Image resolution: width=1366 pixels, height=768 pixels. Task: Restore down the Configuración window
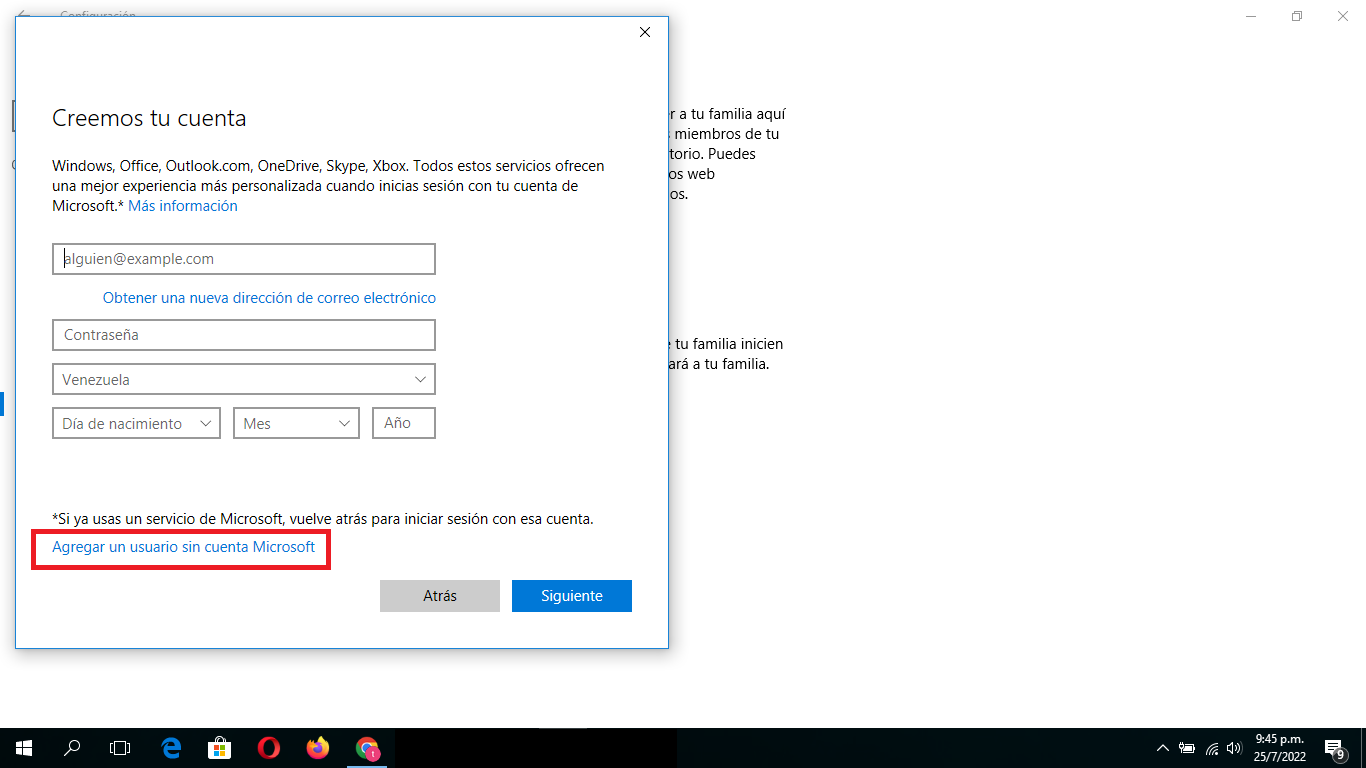[x=1297, y=16]
